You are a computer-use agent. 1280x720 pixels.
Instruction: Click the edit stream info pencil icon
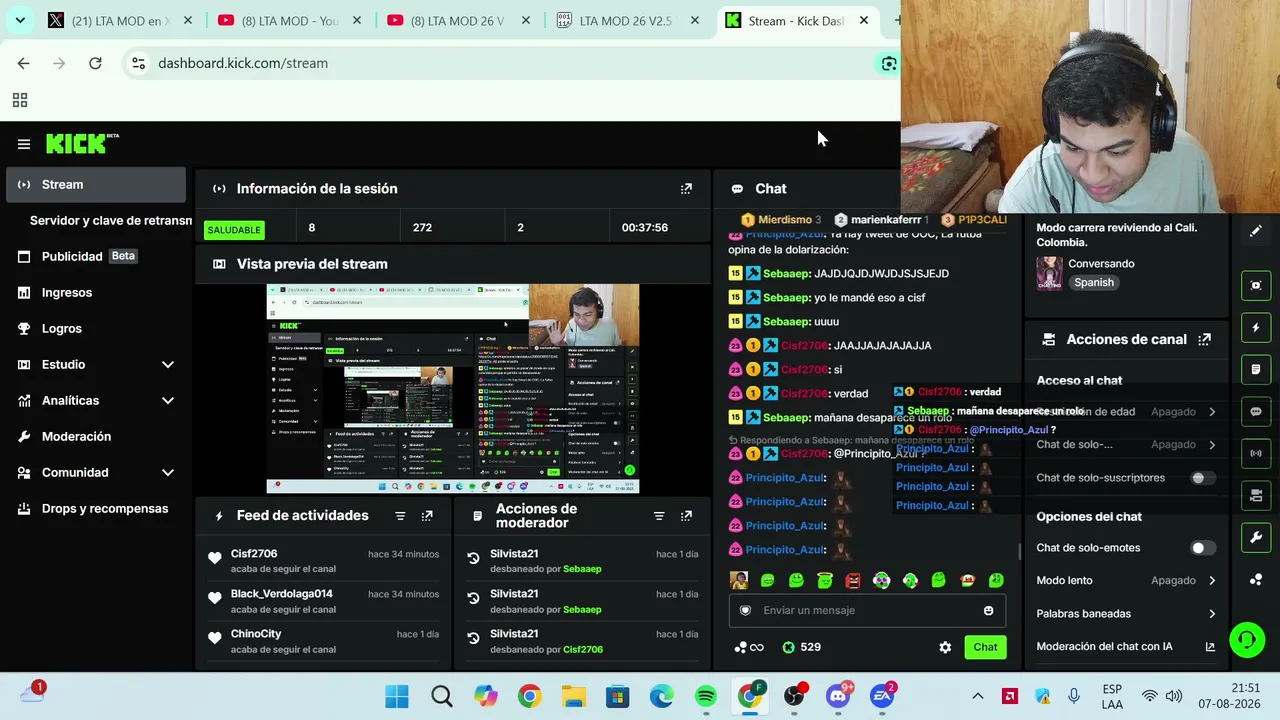(x=1256, y=230)
